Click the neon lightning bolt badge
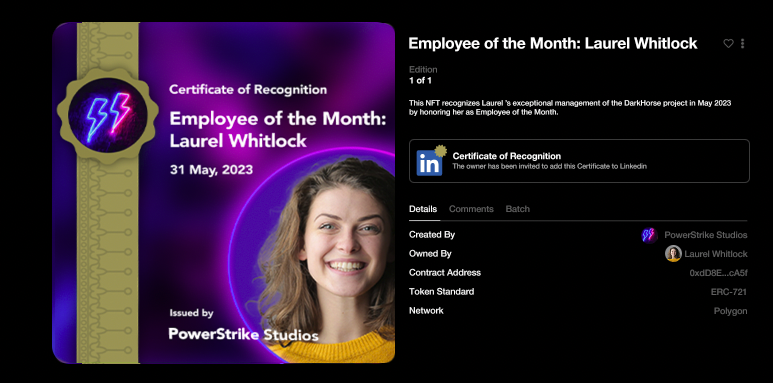This screenshot has width=773, height=383. click(x=108, y=115)
